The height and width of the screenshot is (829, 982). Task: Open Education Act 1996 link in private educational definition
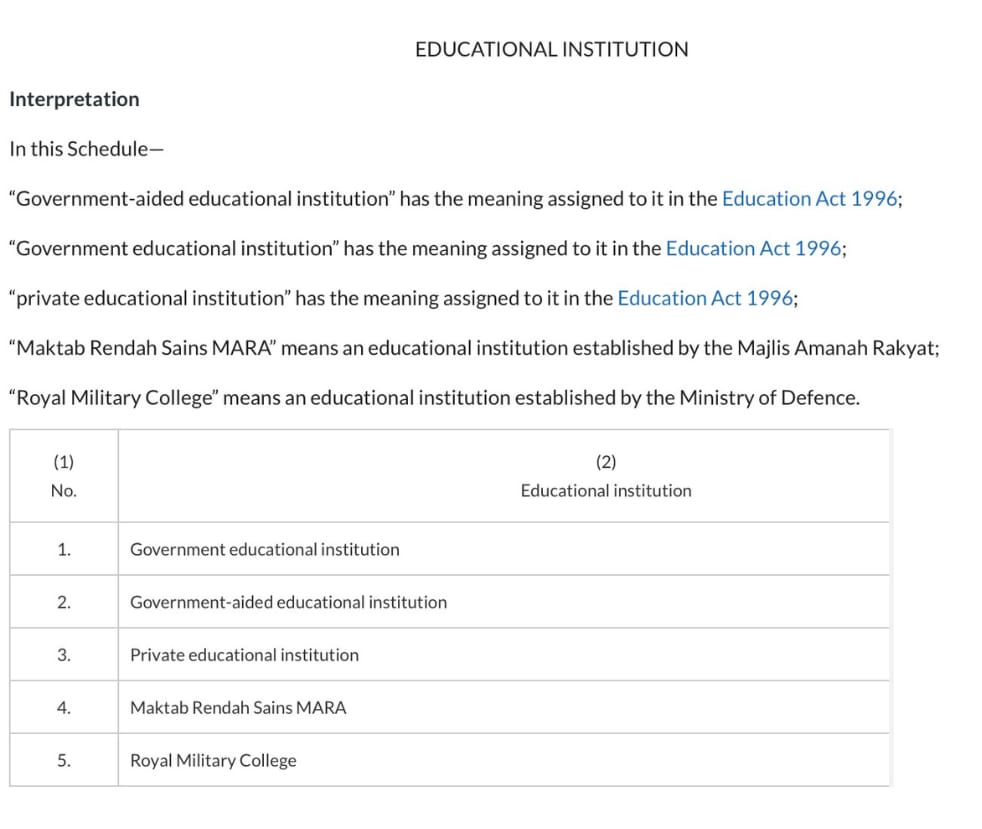pyautogui.click(x=706, y=298)
